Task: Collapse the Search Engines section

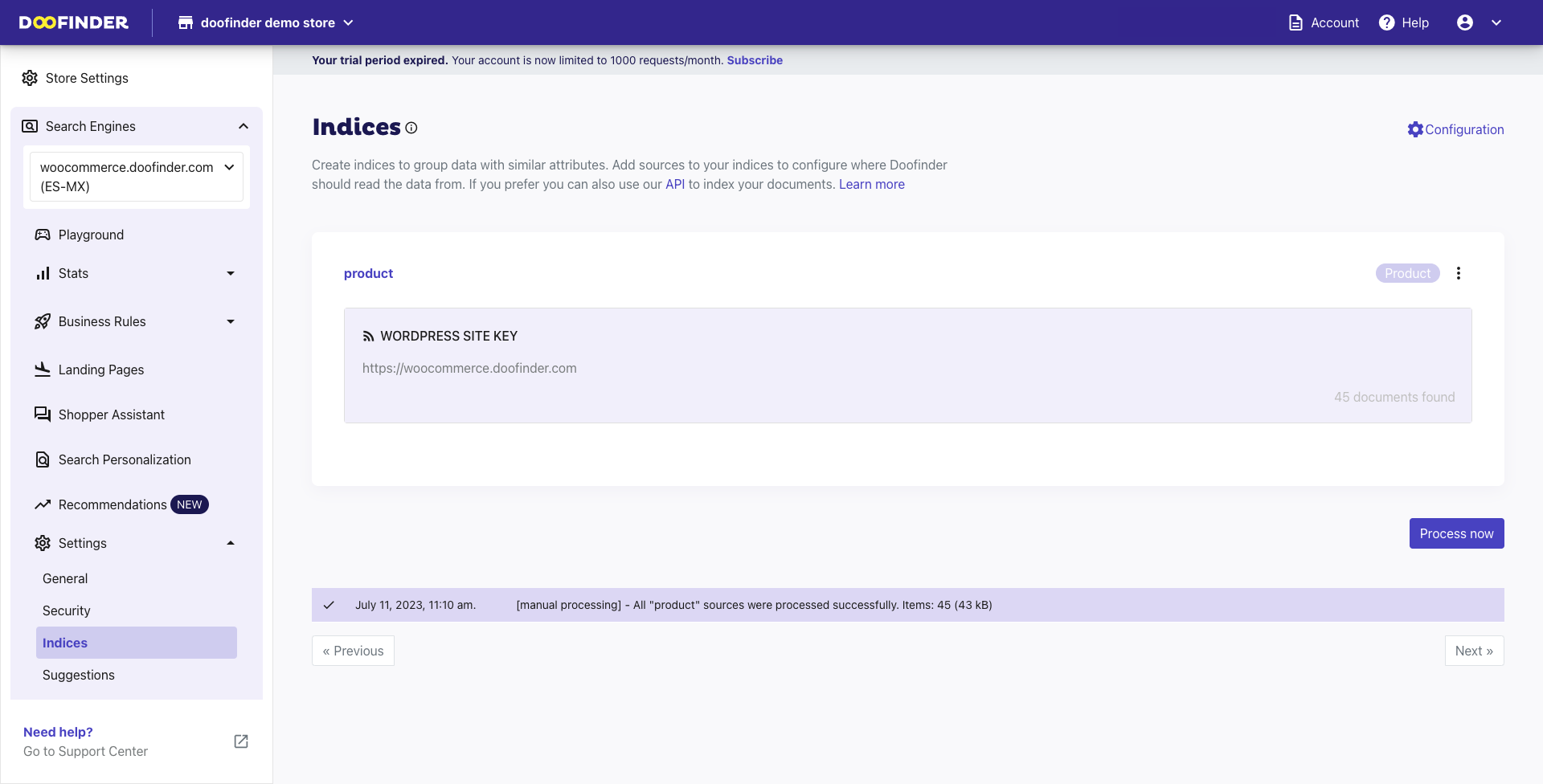Action: [x=244, y=126]
